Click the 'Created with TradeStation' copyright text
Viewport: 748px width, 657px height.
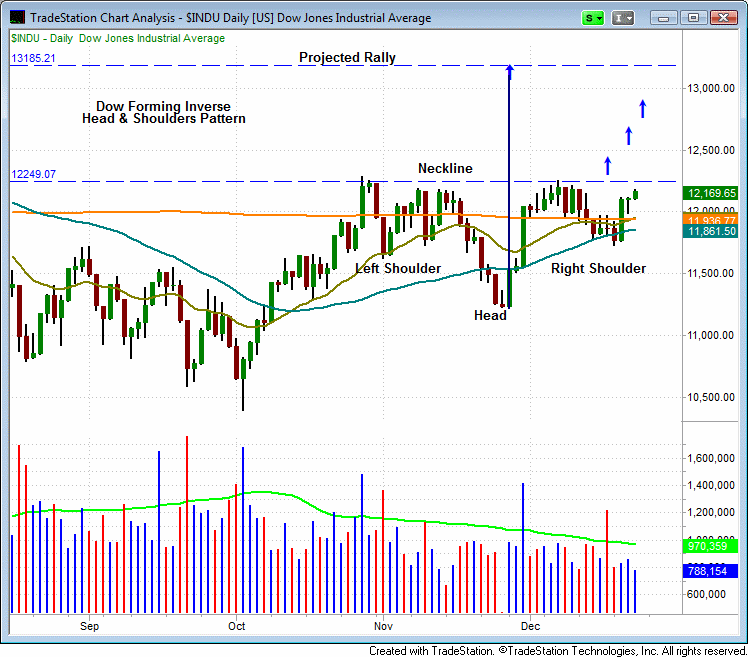tap(558, 651)
